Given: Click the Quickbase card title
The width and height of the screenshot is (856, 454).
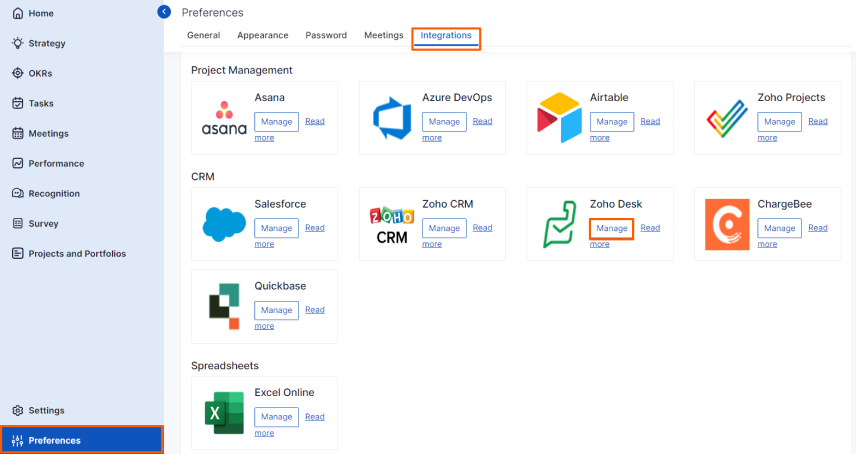Looking at the screenshot, I should [280, 286].
